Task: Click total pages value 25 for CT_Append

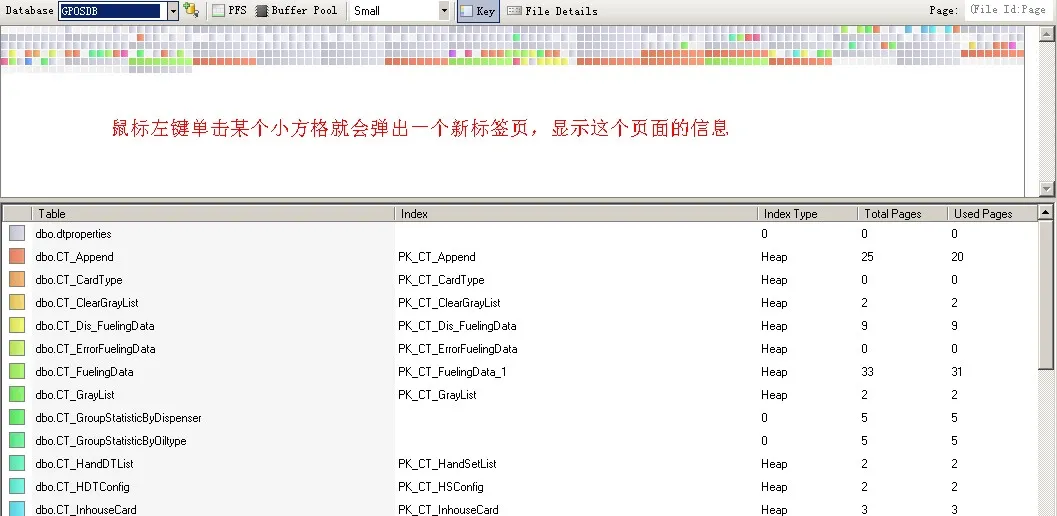Action: pyautogui.click(x=867, y=257)
